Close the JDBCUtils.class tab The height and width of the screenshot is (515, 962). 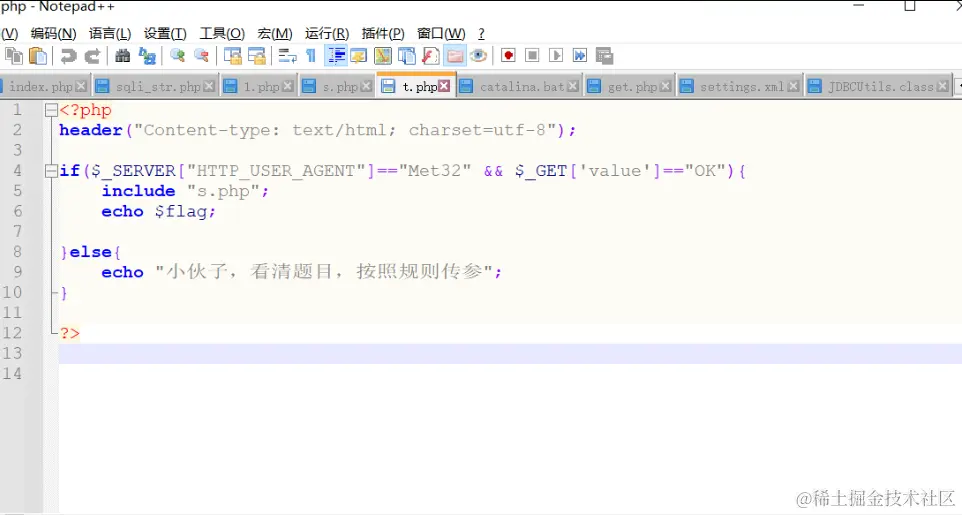tap(943, 87)
